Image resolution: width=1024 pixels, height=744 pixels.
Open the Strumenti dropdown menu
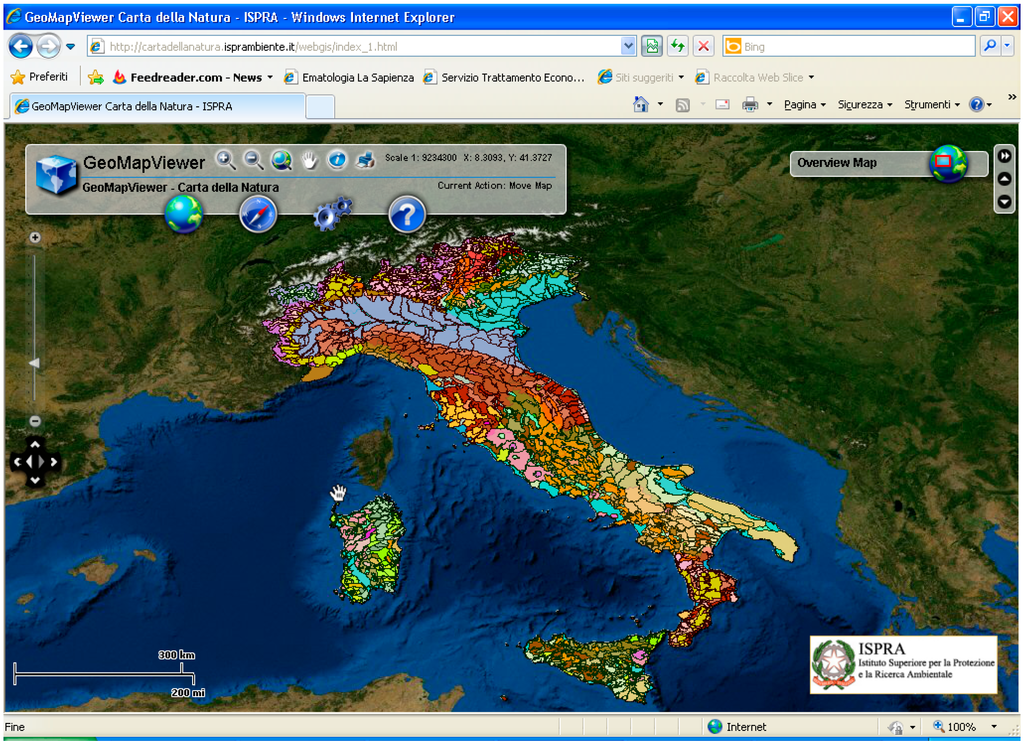pyautogui.click(x=932, y=105)
